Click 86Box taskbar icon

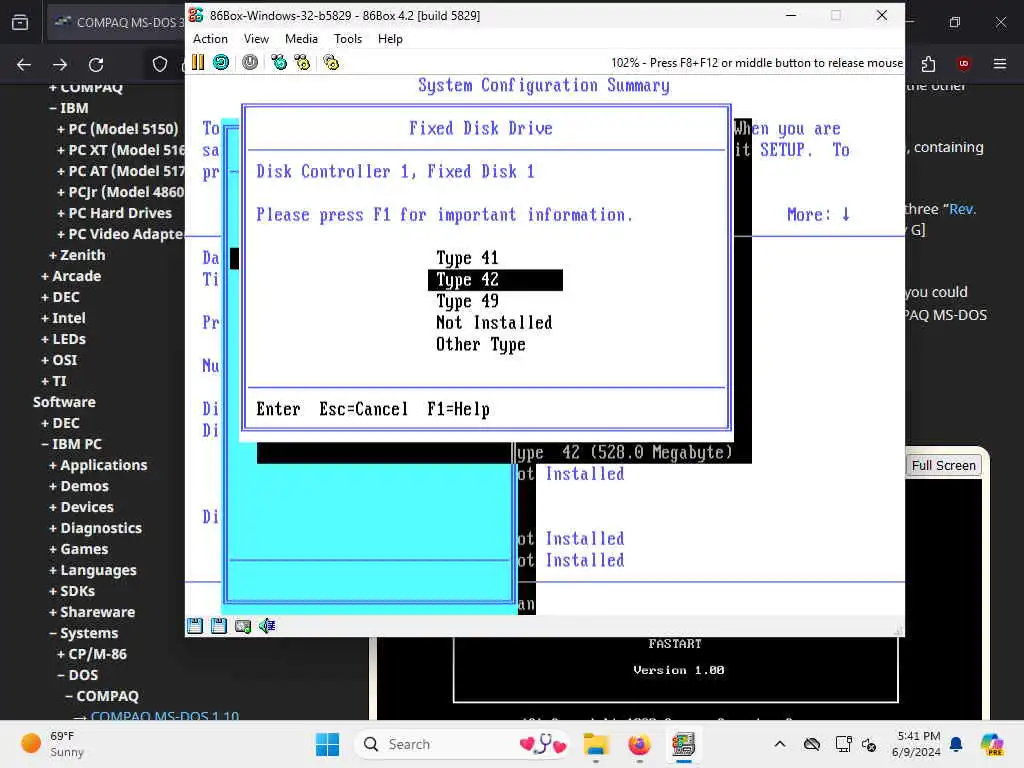(x=683, y=744)
